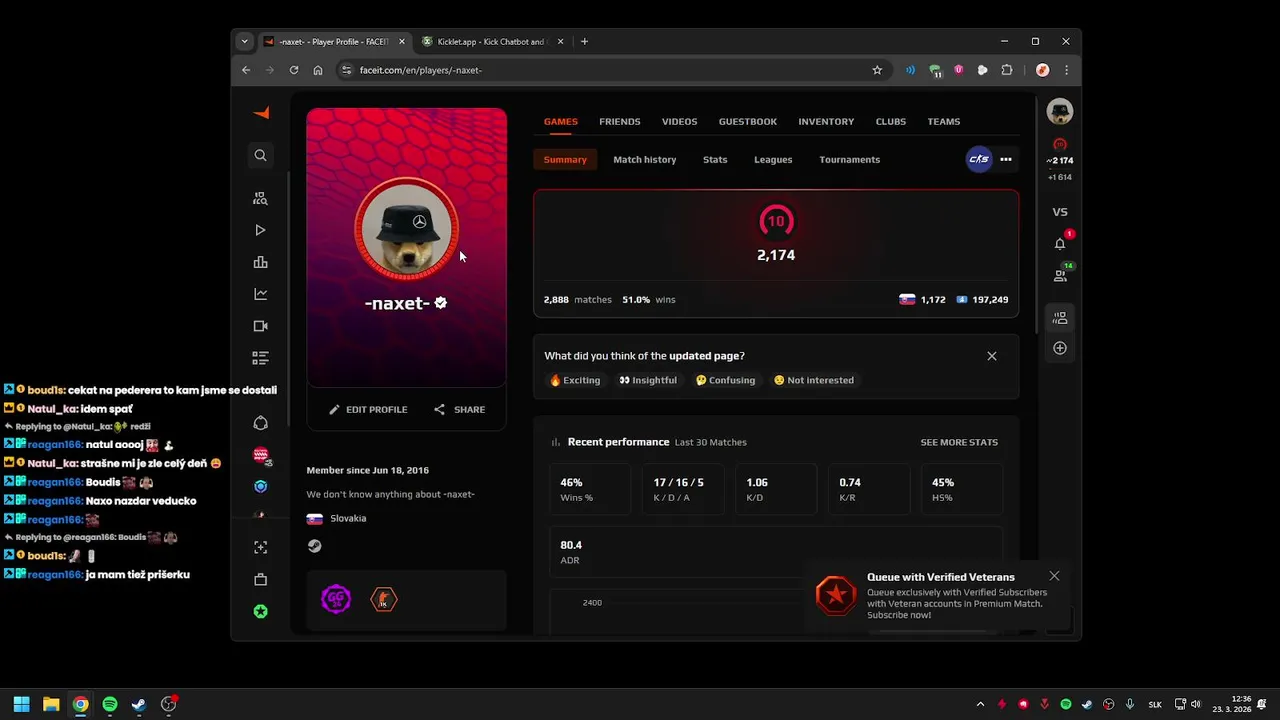Image resolution: width=1280 pixels, height=720 pixels.
Task: Open the briefcase shop icon in the sidebar
Action: 260,579
